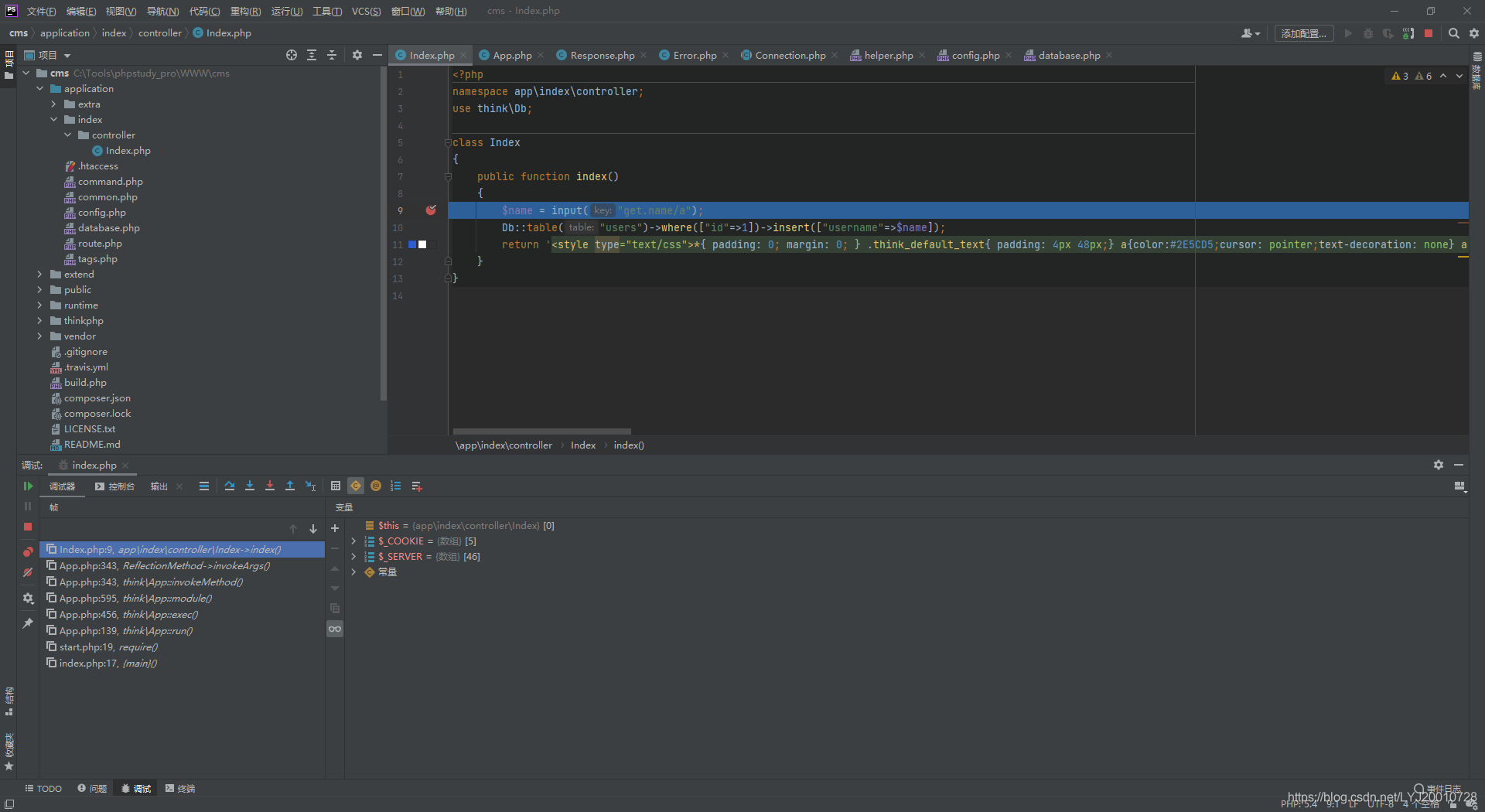Open project panel options gear
Screen dimensions: 1485x812
[357, 55]
